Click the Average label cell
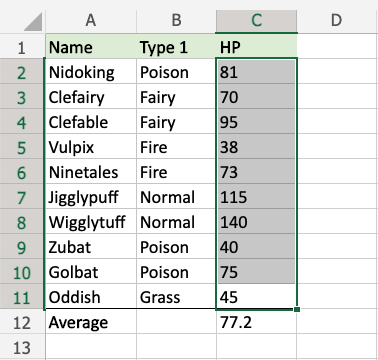Viewport: 378px width, 360px height. coord(91,322)
